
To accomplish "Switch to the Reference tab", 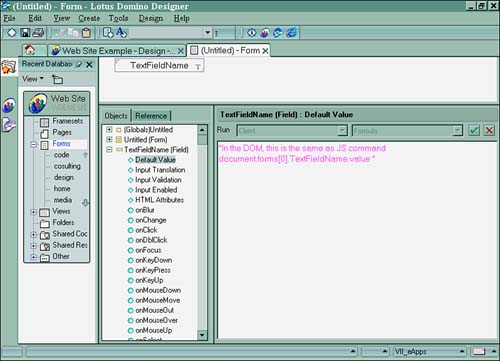I will (x=151, y=116).
